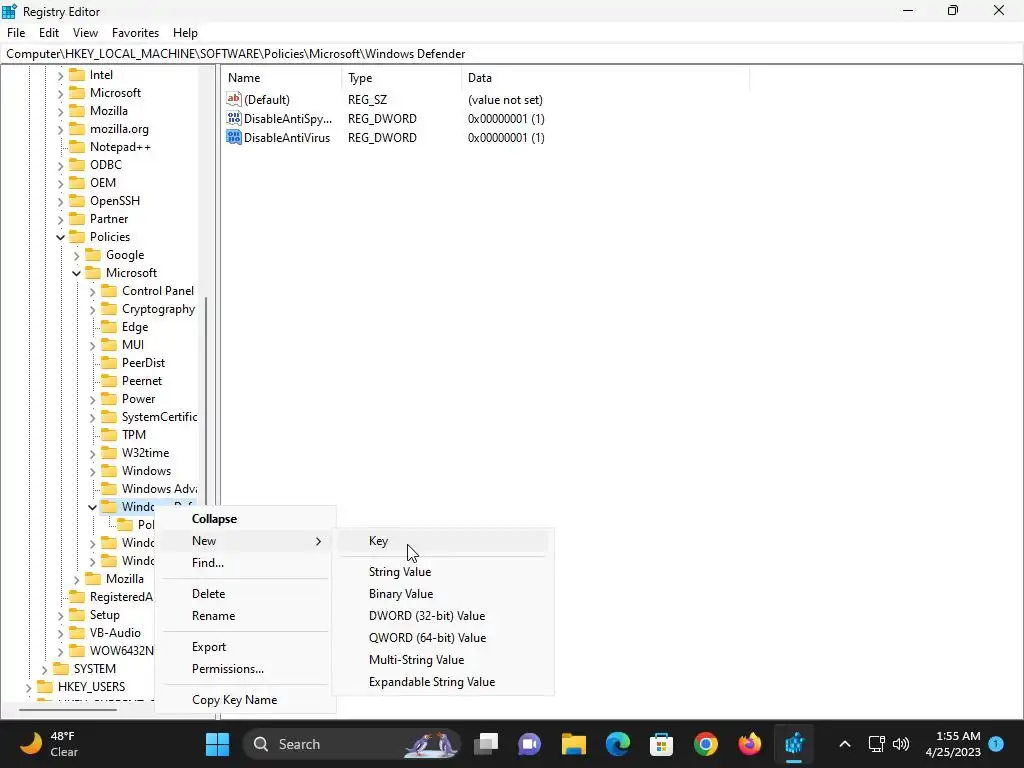
Task: Select the DisableAntiVirus value name
Action: [287, 138]
